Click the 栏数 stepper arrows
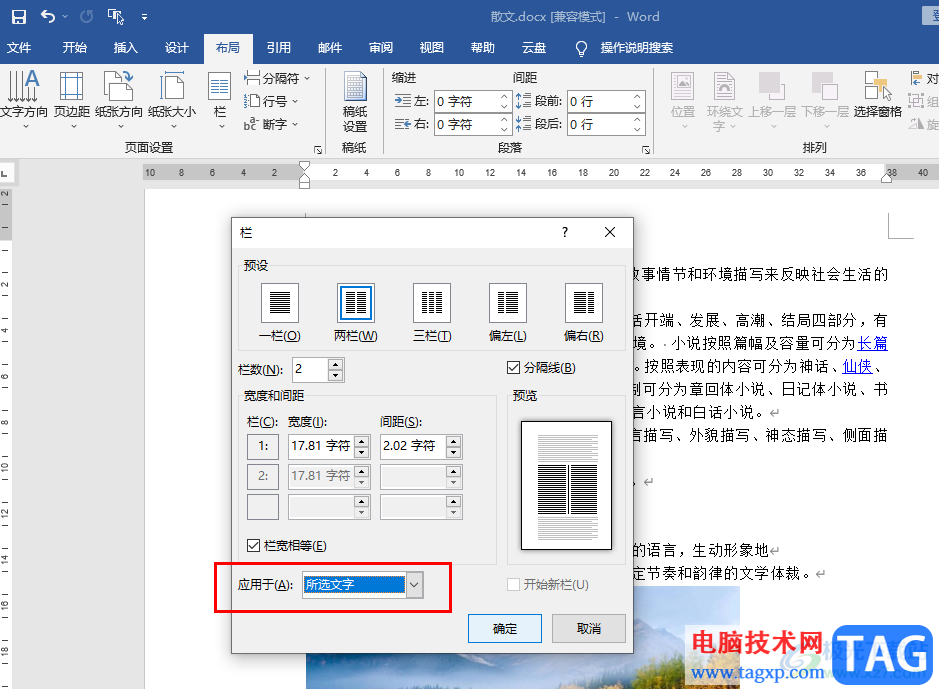This screenshot has height=689, width=939. pos(336,369)
